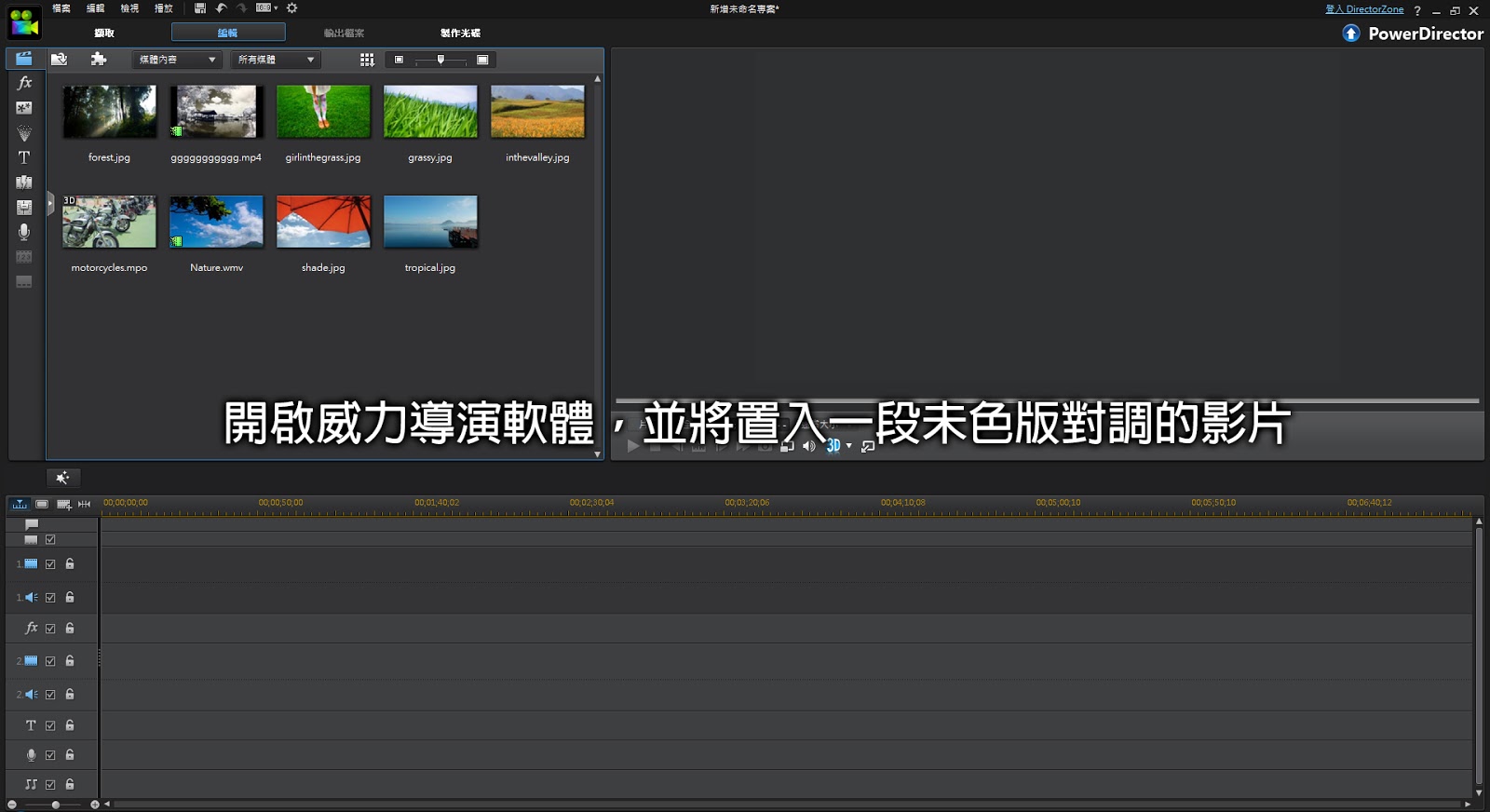This screenshot has height=812, width=1490.
Task: Open preferences gear icon in top bar
Action: click(x=291, y=8)
